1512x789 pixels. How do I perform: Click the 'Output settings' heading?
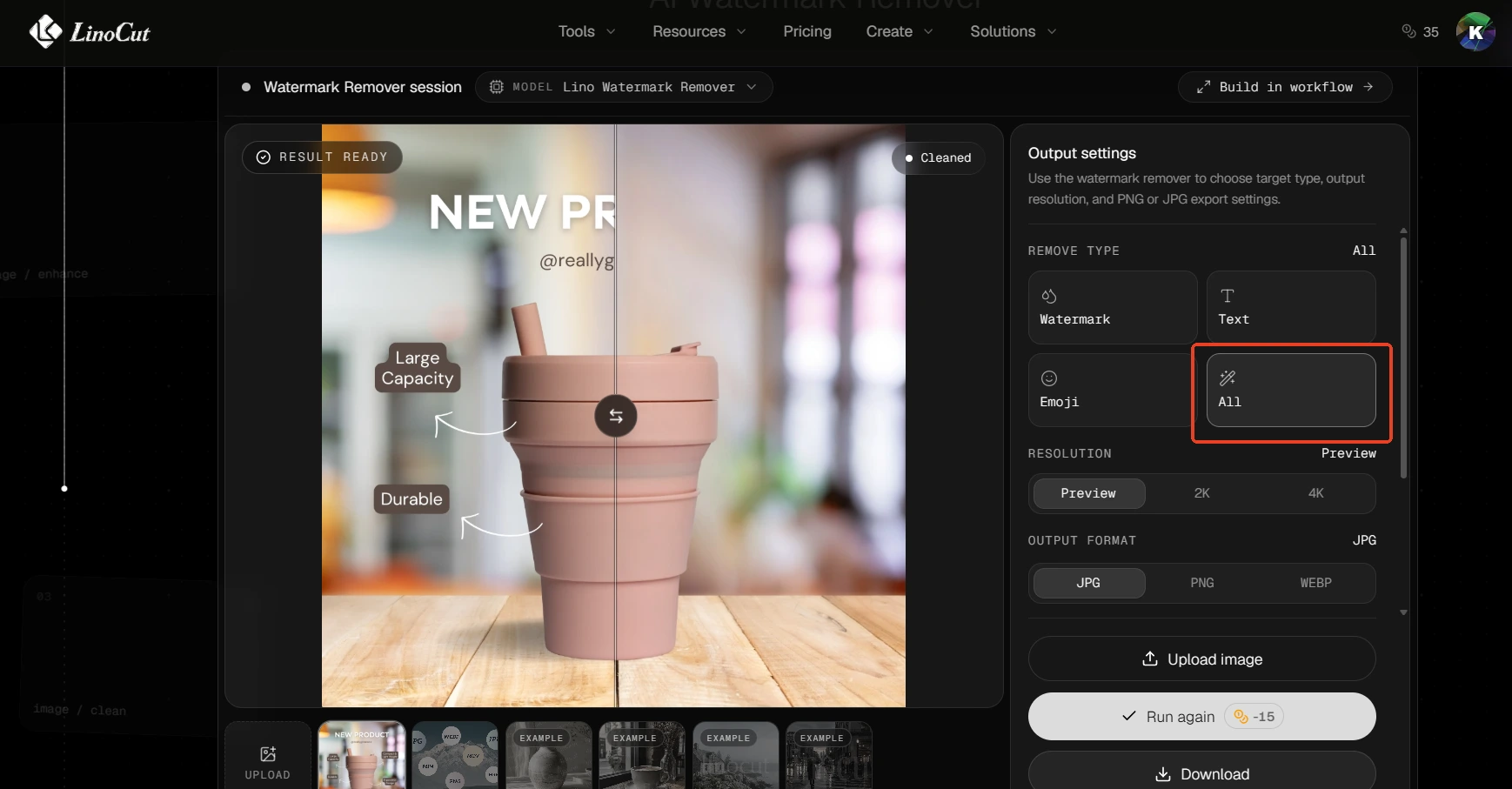pos(1082,153)
